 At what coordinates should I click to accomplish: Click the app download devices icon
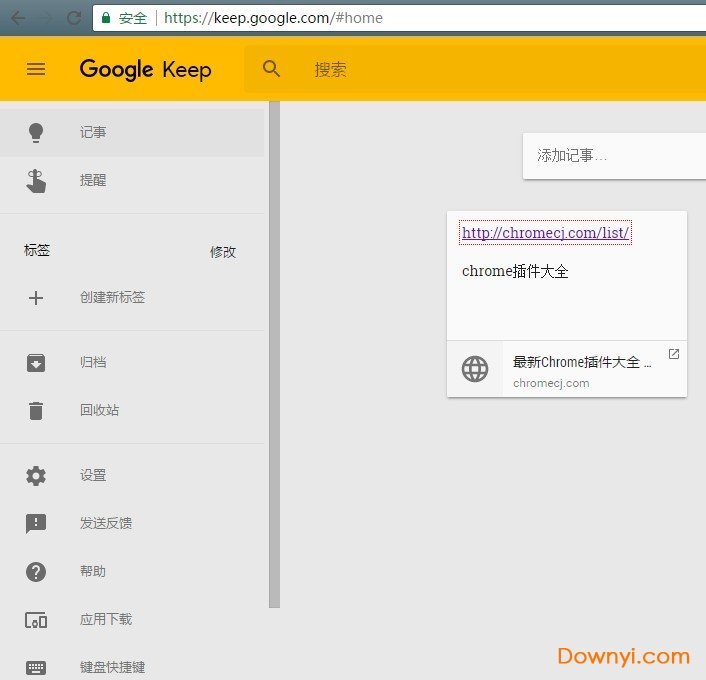pos(36,620)
